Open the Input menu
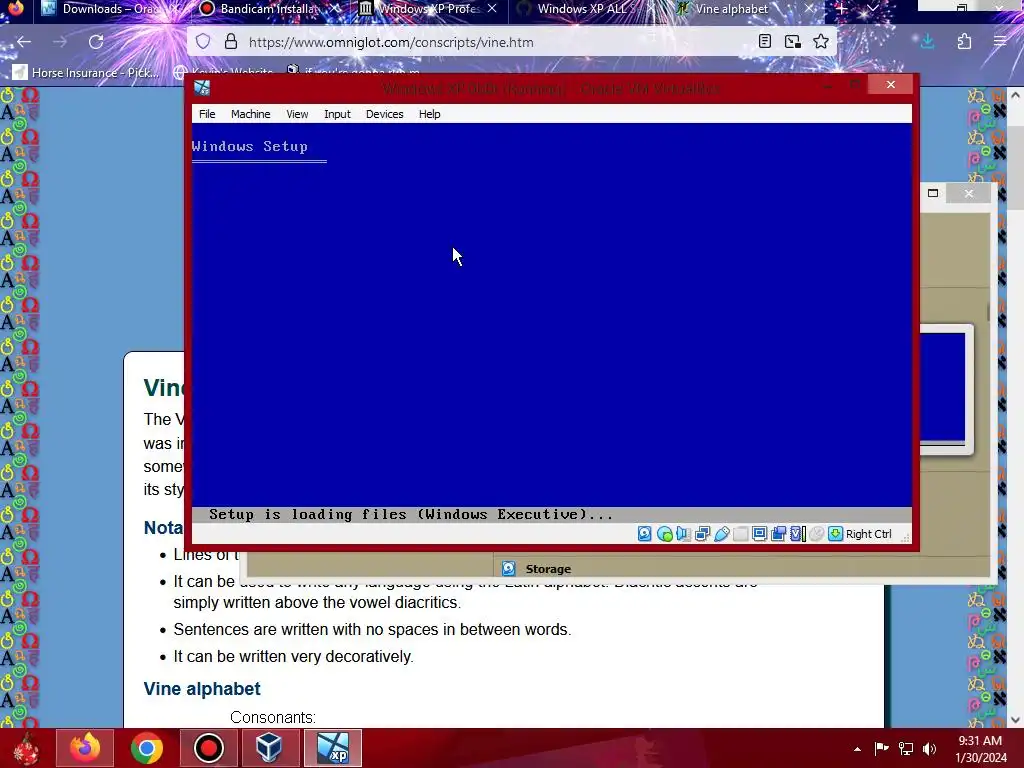1024x768 pixels. [x=337, y=114]
